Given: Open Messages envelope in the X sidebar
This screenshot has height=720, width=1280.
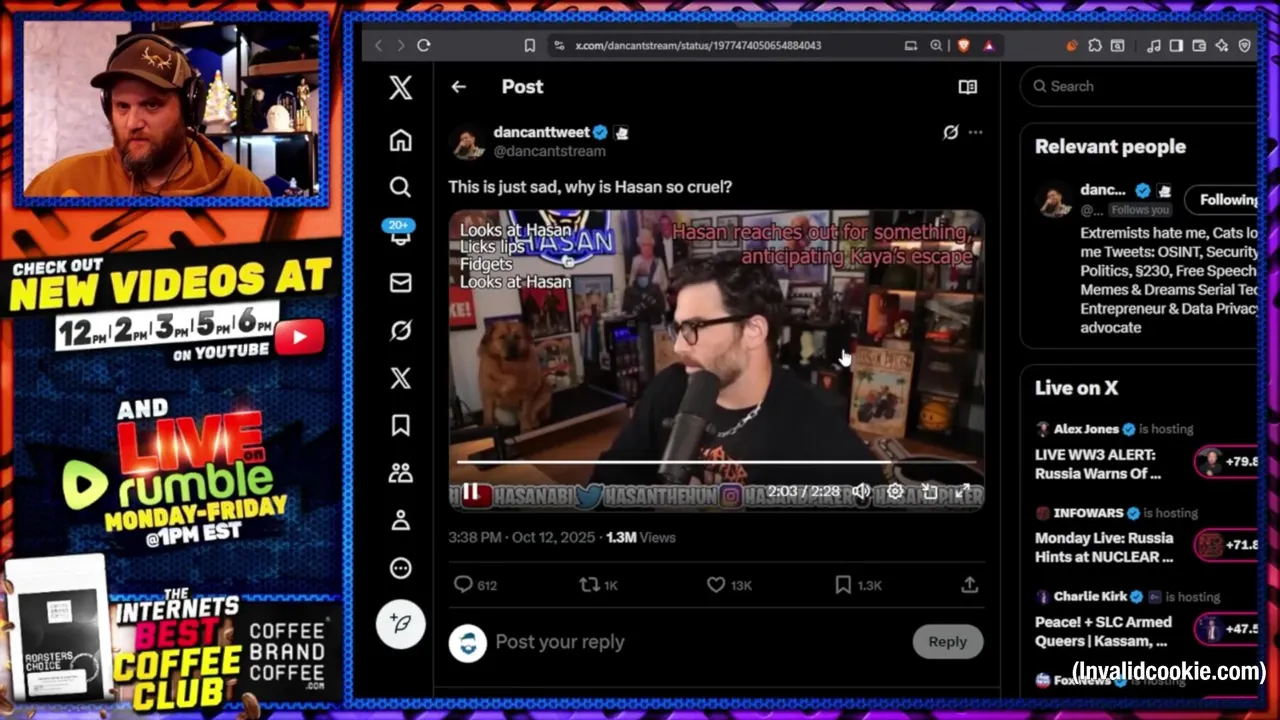Looking at the screenshot, I should click(401, 283).
